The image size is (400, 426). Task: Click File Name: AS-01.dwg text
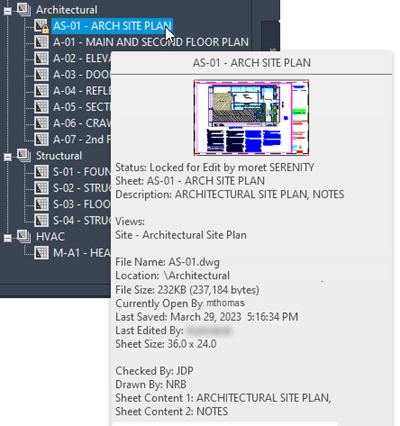point(167,262)
